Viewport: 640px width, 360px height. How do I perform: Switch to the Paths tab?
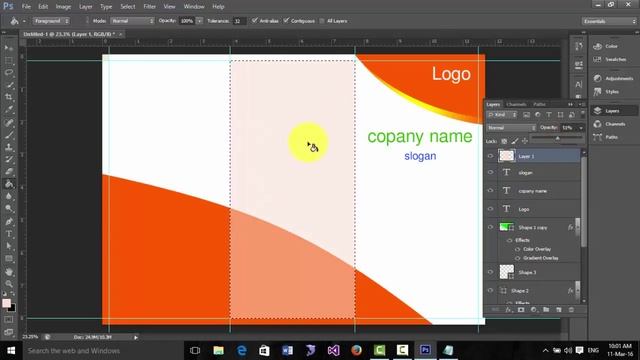point(539,104)
